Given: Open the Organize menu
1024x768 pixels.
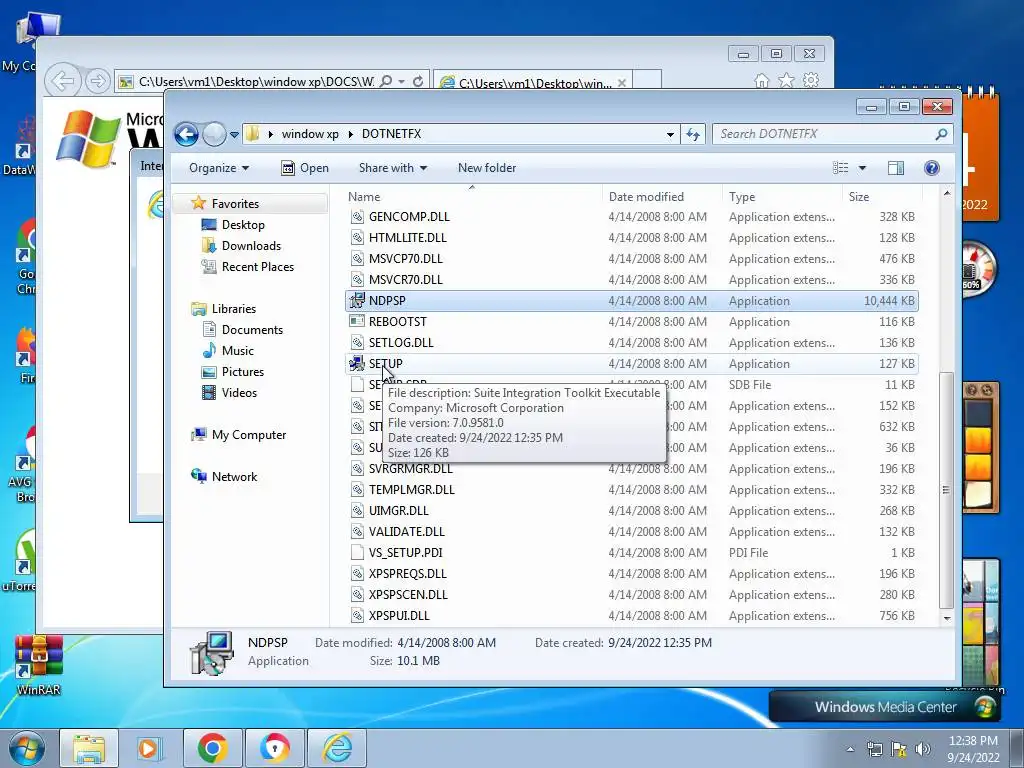Looking at the screenshot, I should [x=219, y=168].
